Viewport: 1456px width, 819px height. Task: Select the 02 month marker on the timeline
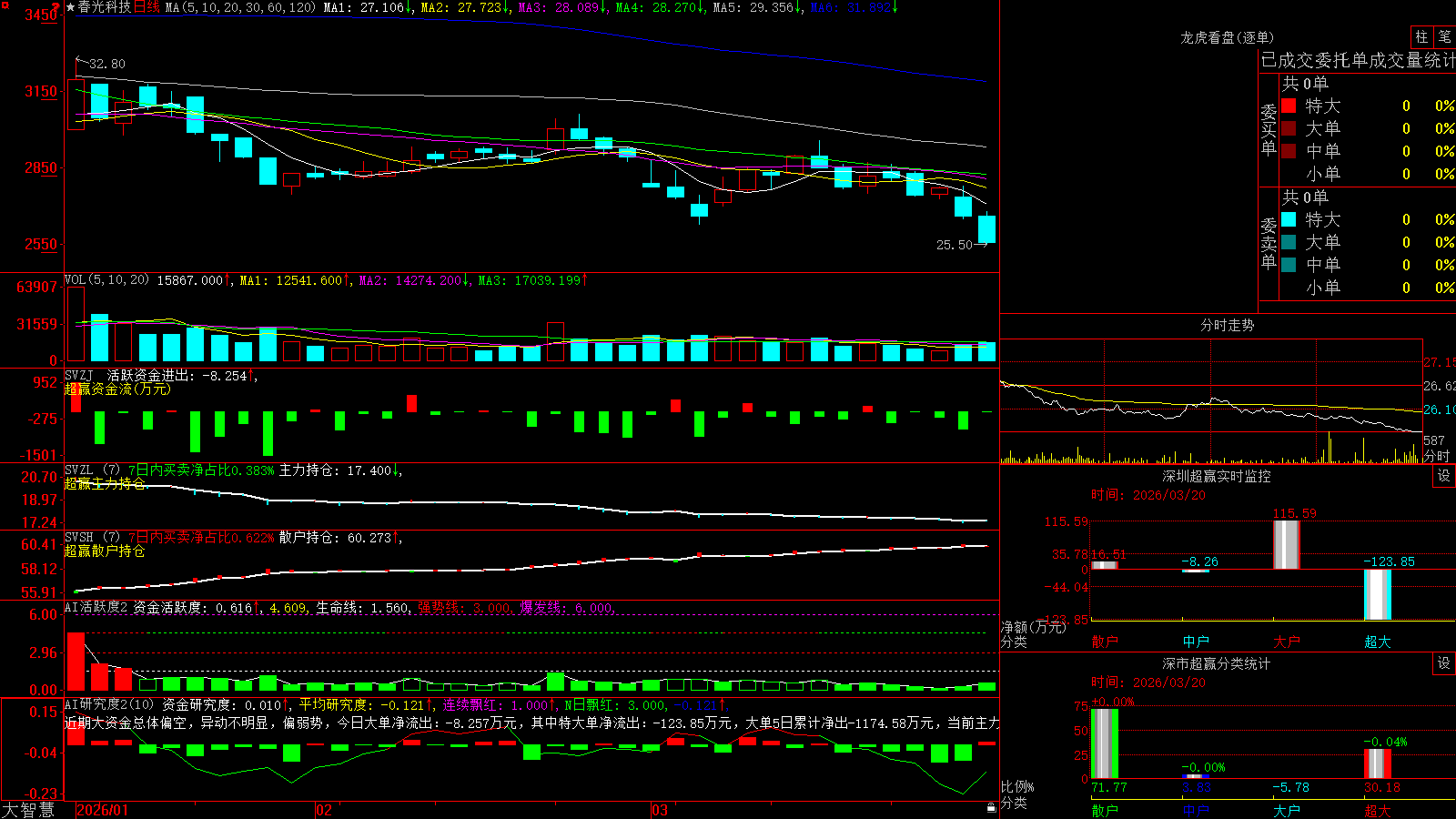click(324, 810)
